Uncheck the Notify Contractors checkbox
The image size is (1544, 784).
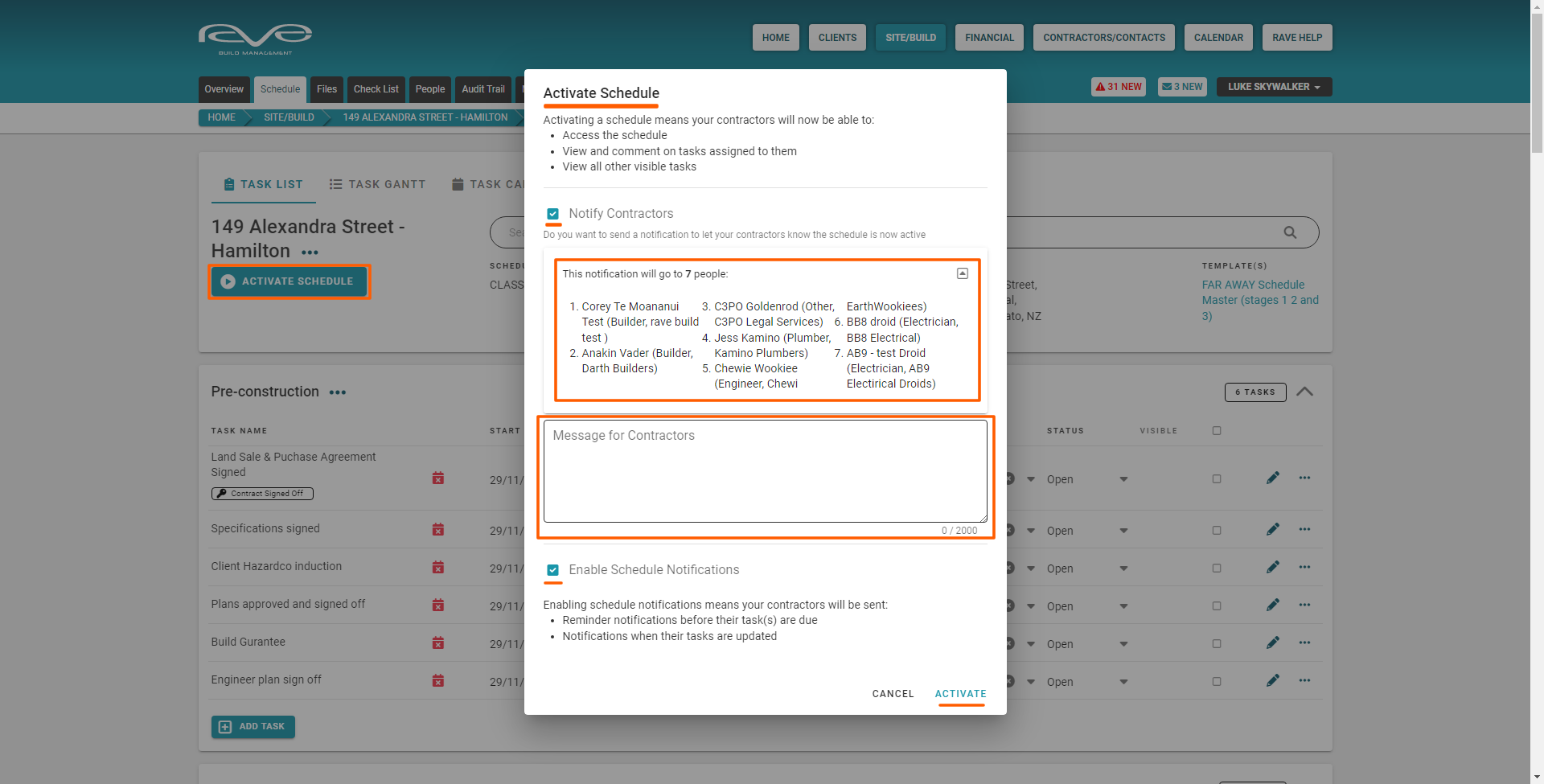click(553, 214)
